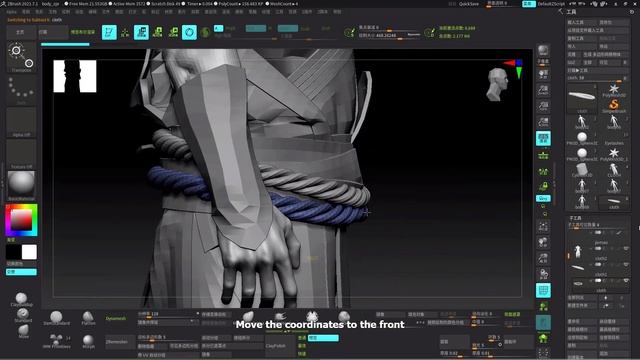Toggle visibility eye of selected cloth subtool
640x360 pixels.
pyautogui.click(x=626, y=281)
